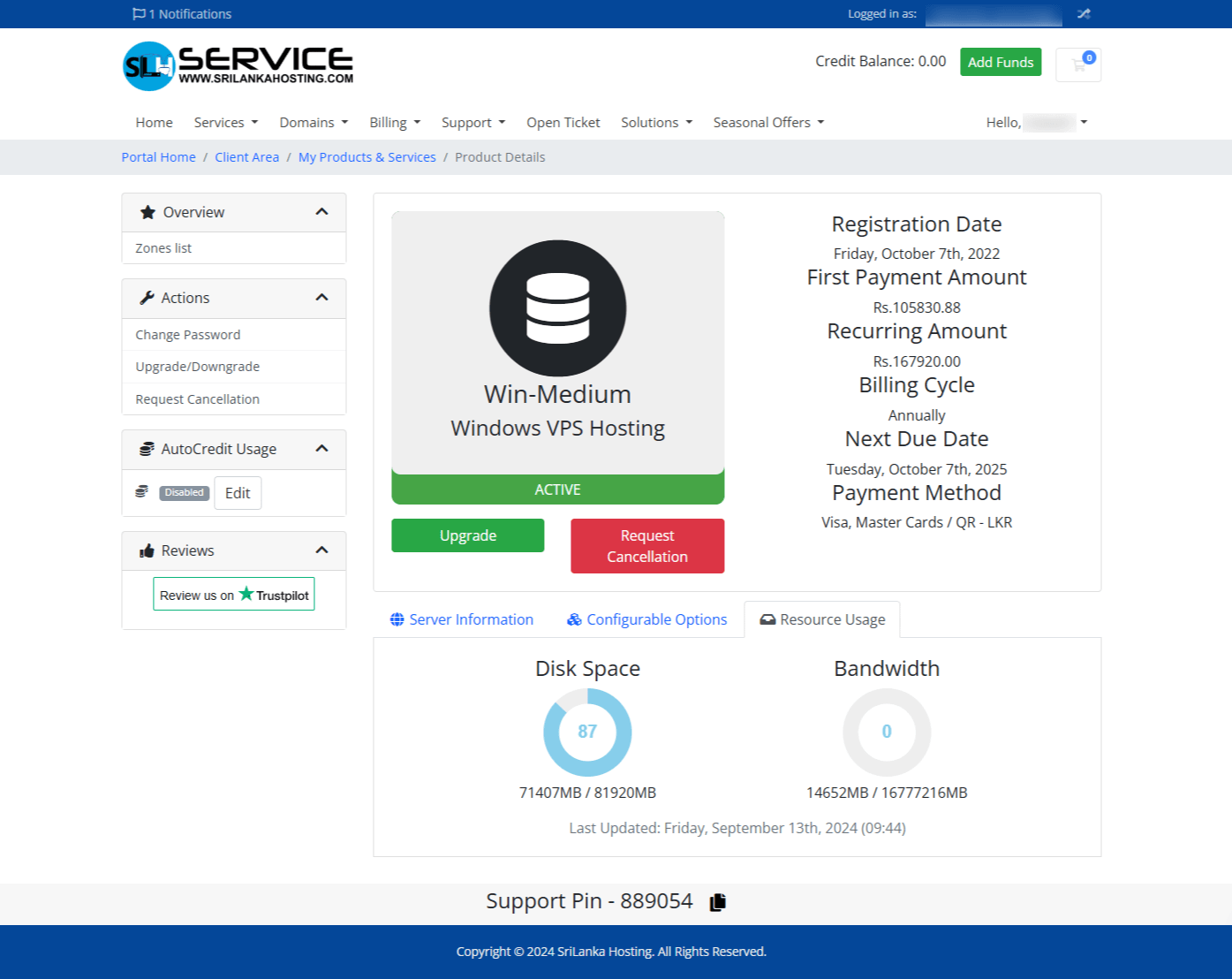Click the green ACTIVE status bar
This screenshot has width=1232, height=979.
[558, 489]
